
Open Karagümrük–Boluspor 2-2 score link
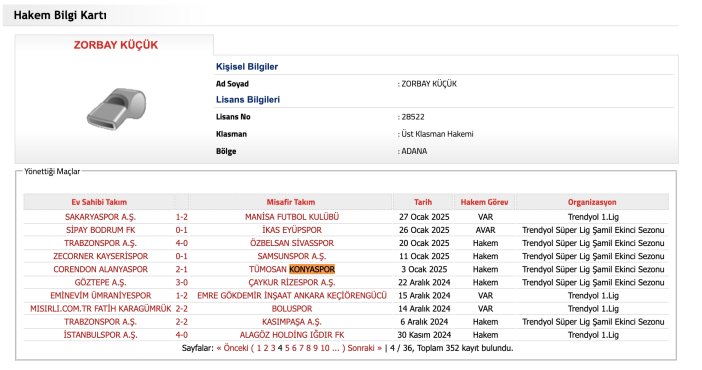[181, 309]
